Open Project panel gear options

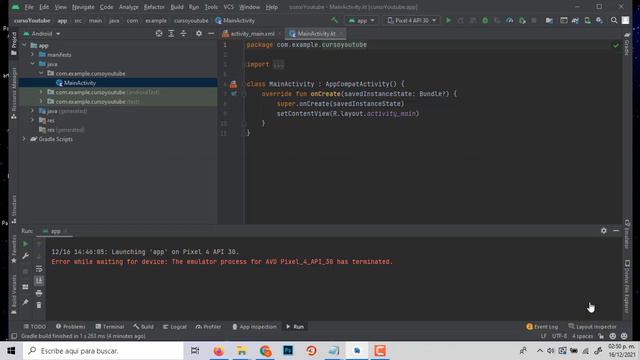[x=198, y=33]
